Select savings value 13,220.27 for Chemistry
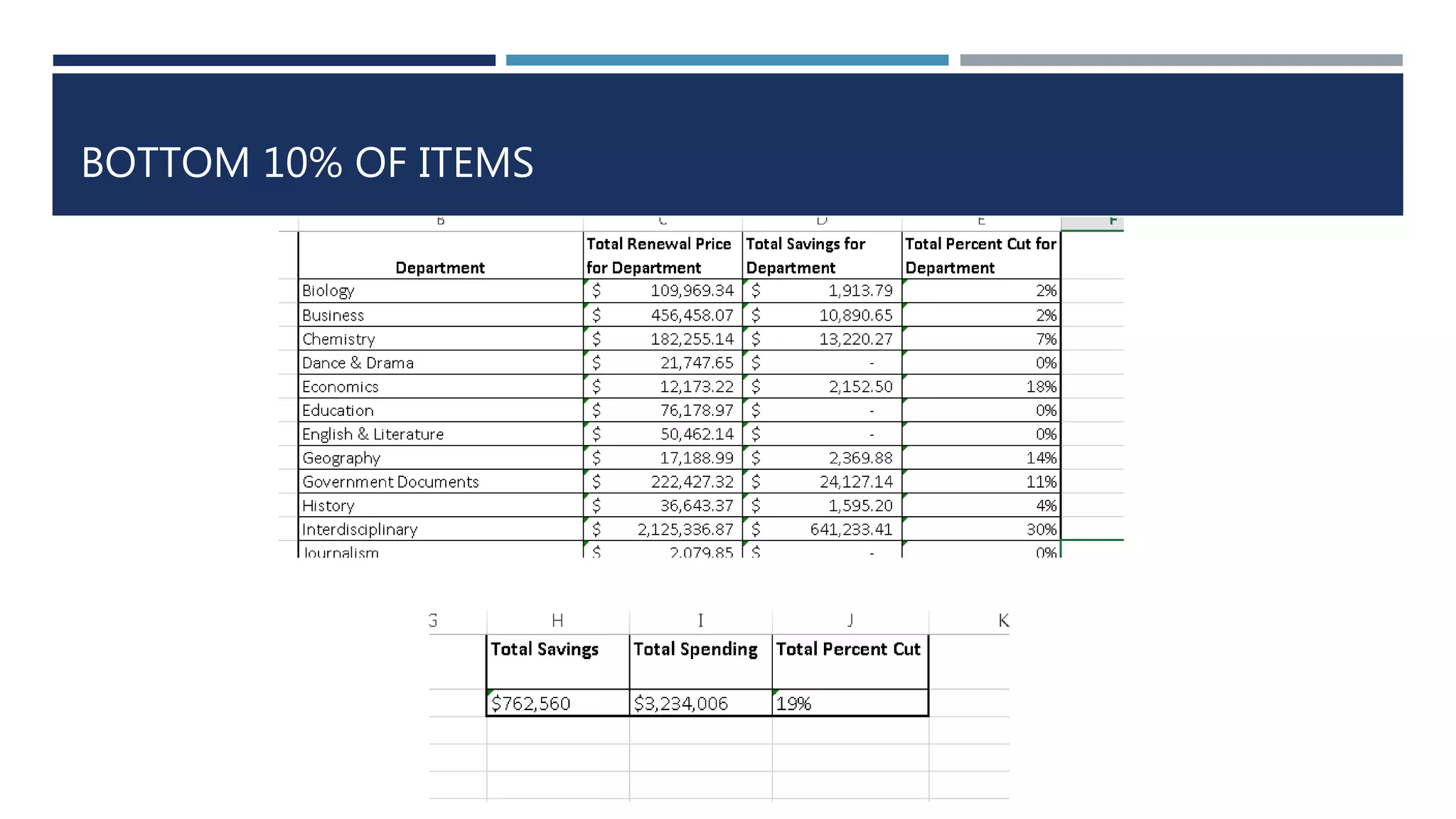The width and height of the screenshot is (1456, 819). [822, 339]
